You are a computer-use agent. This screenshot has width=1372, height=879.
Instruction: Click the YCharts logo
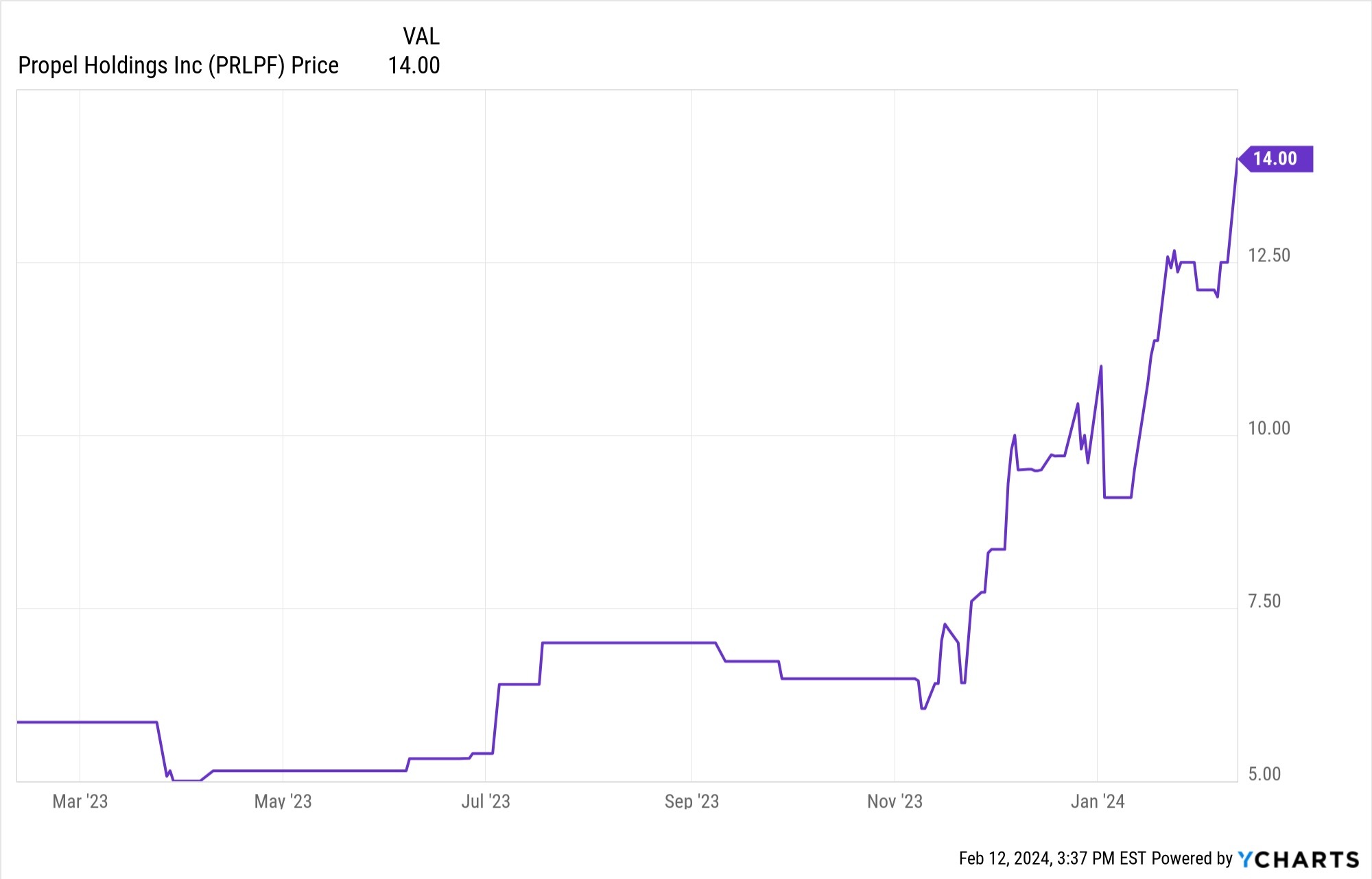(x=1298, y=859)
